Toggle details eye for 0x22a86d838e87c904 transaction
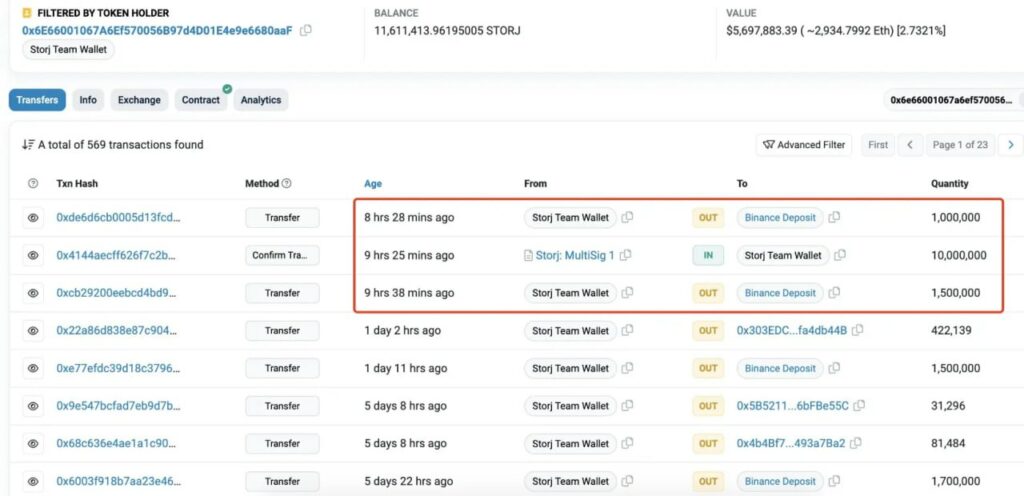Screen dimensions: 1024x496 click(x=33, y=331)
